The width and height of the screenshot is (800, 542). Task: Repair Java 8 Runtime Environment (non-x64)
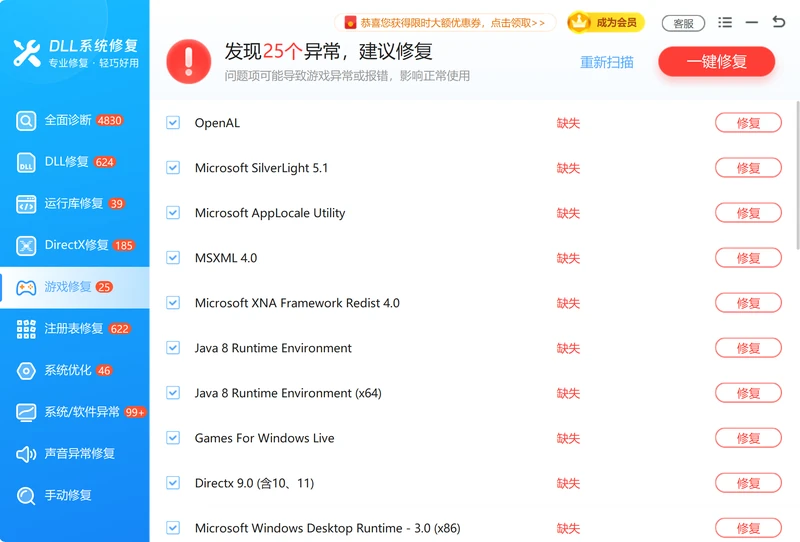(x=748, y=348)
